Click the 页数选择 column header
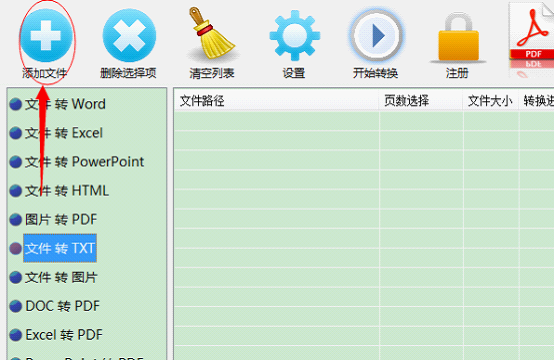Image resolution: width=555 pixels, height=361 pixels. click(x=420, y=101)
